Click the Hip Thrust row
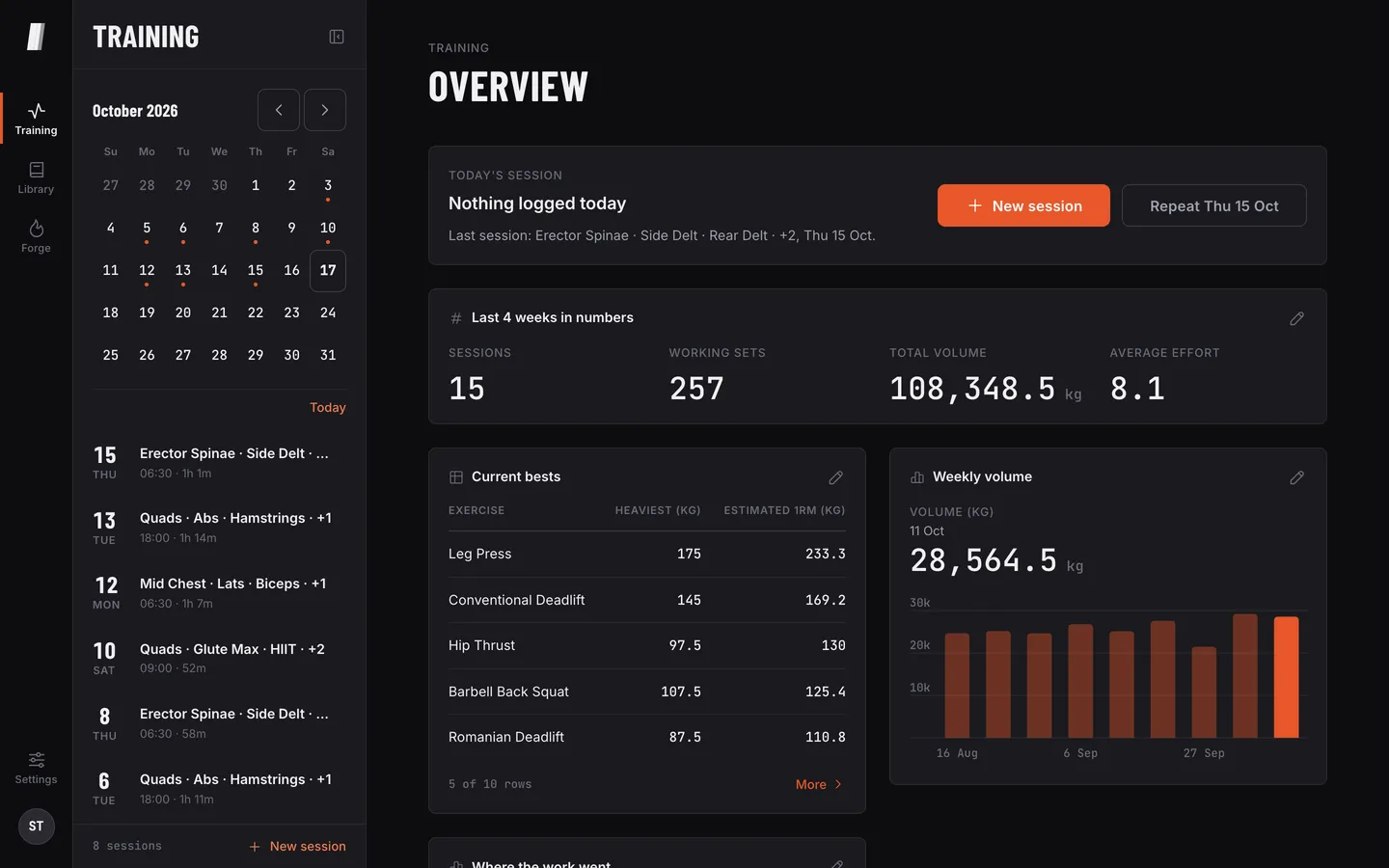The image size is (1389, 868). (647, 646)
